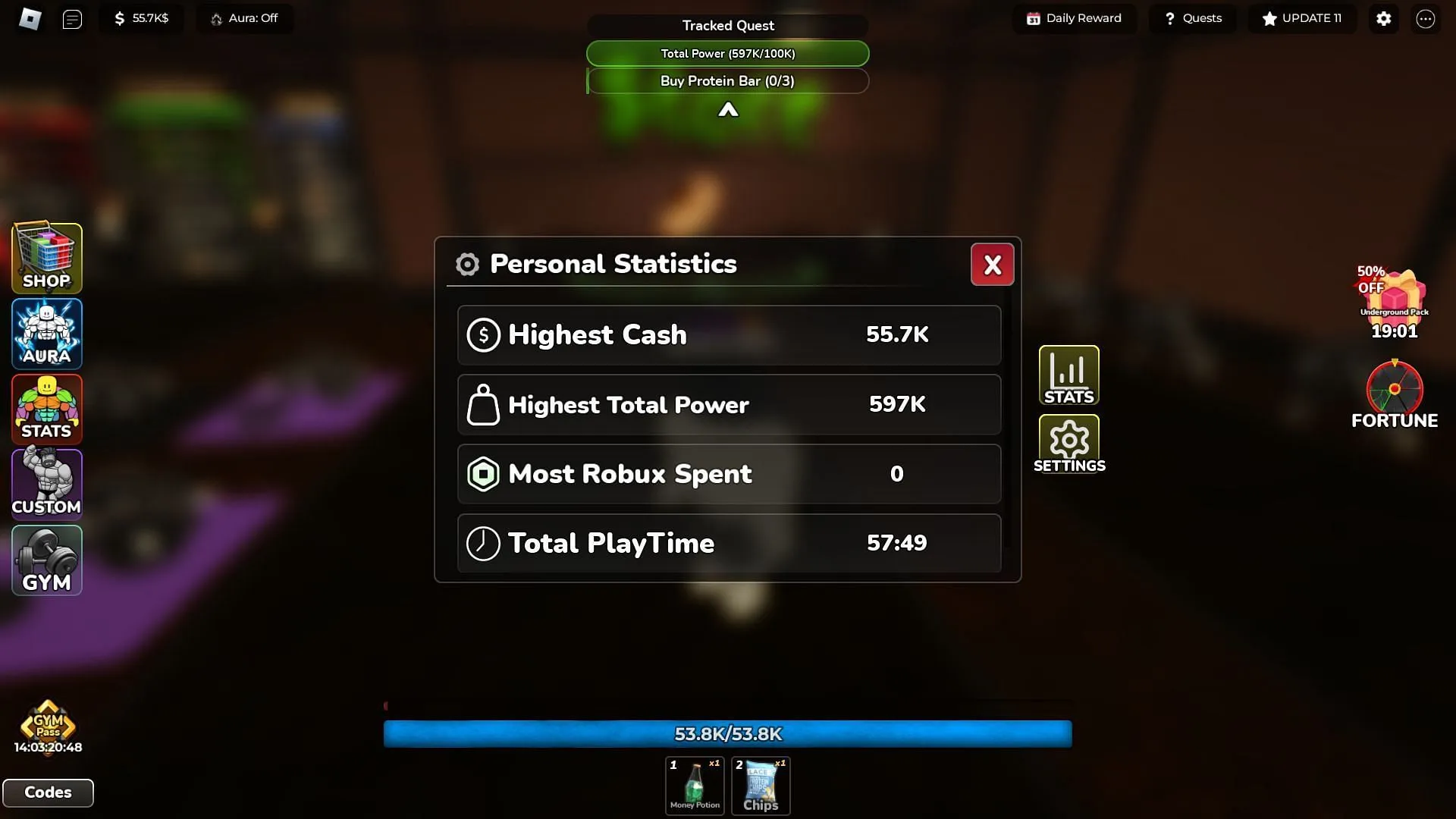Screen dimensions: 1456x819
Task: Close Personal Statistics window
Action: pyautogui.click(x=991, y=264)
